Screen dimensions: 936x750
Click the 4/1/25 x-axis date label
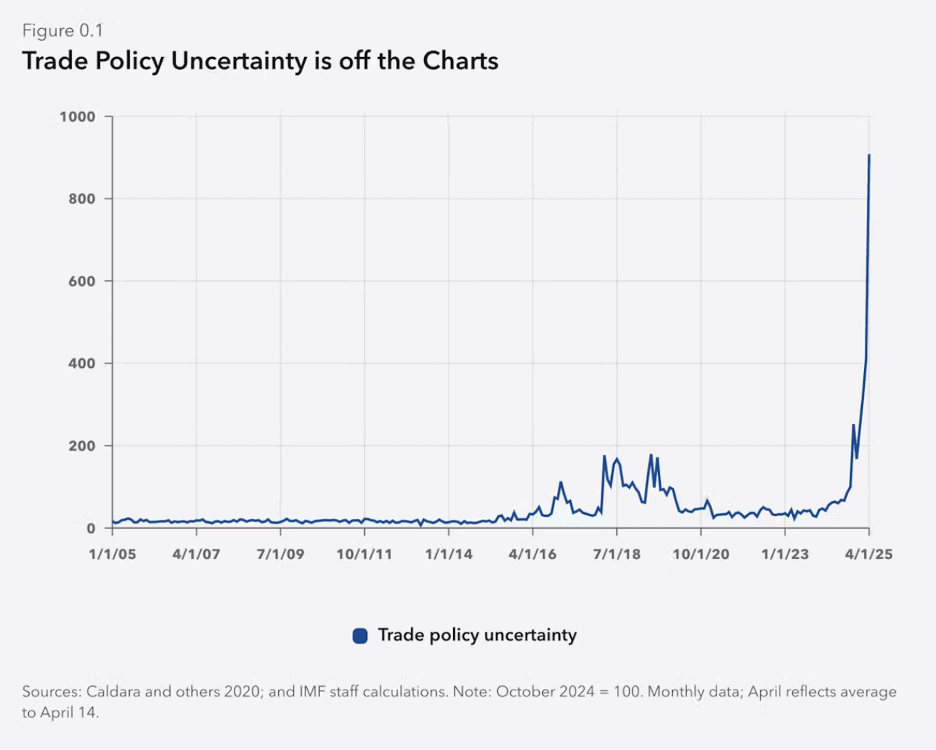tap(868, 552)
